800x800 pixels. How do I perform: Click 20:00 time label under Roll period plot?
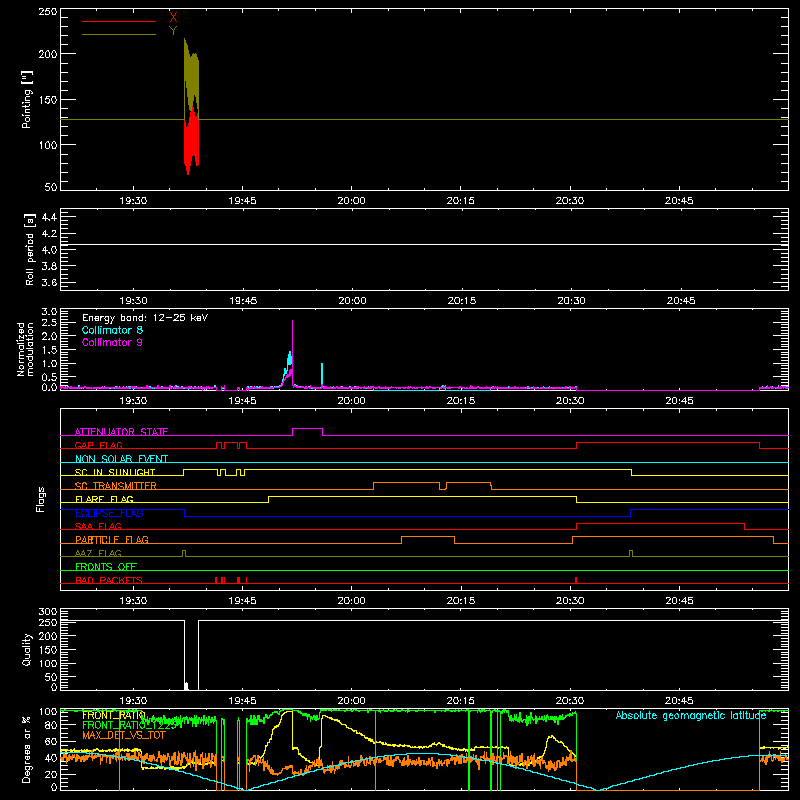click(x=353, y=301)
